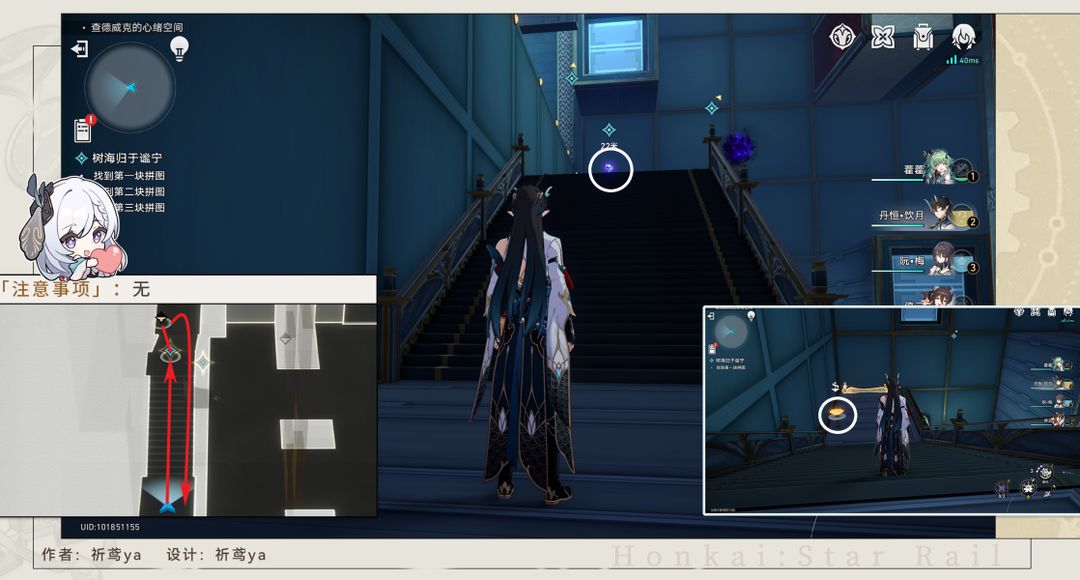Click the objective ending in 第三块拼图

[x=139, y=207]
